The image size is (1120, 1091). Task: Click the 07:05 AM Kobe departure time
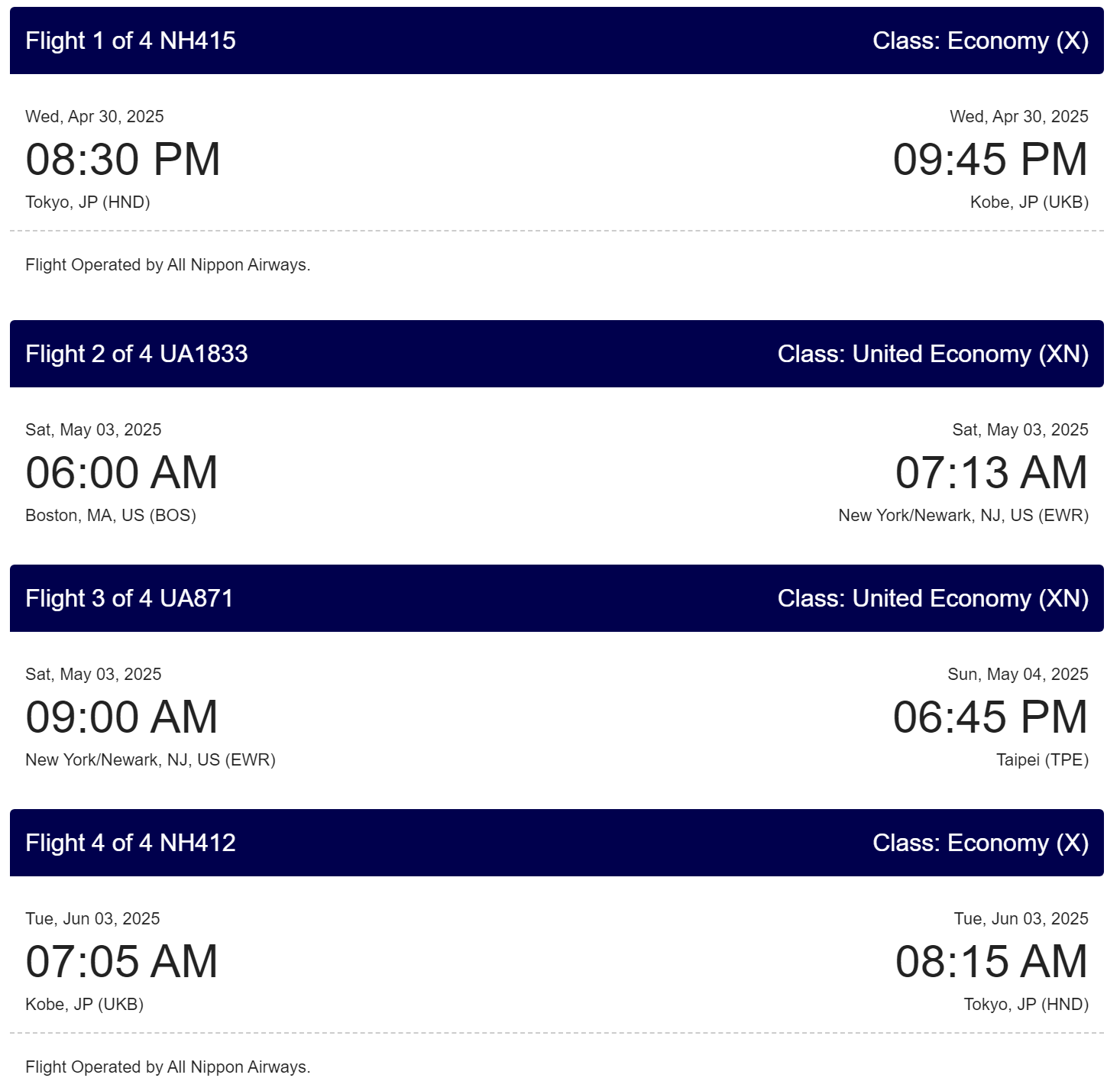tap(122, 961)
